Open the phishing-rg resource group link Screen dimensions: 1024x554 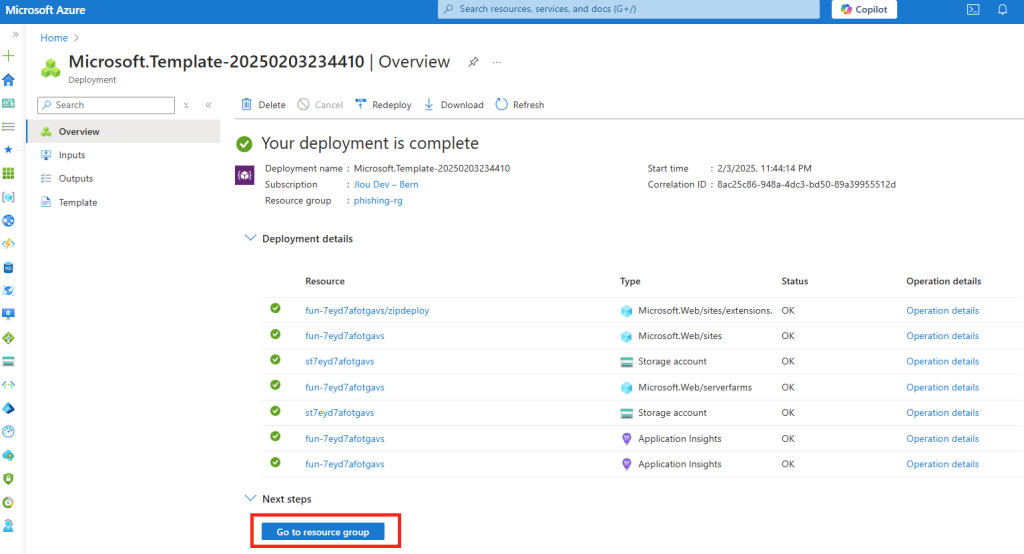[x=378, y=201]
